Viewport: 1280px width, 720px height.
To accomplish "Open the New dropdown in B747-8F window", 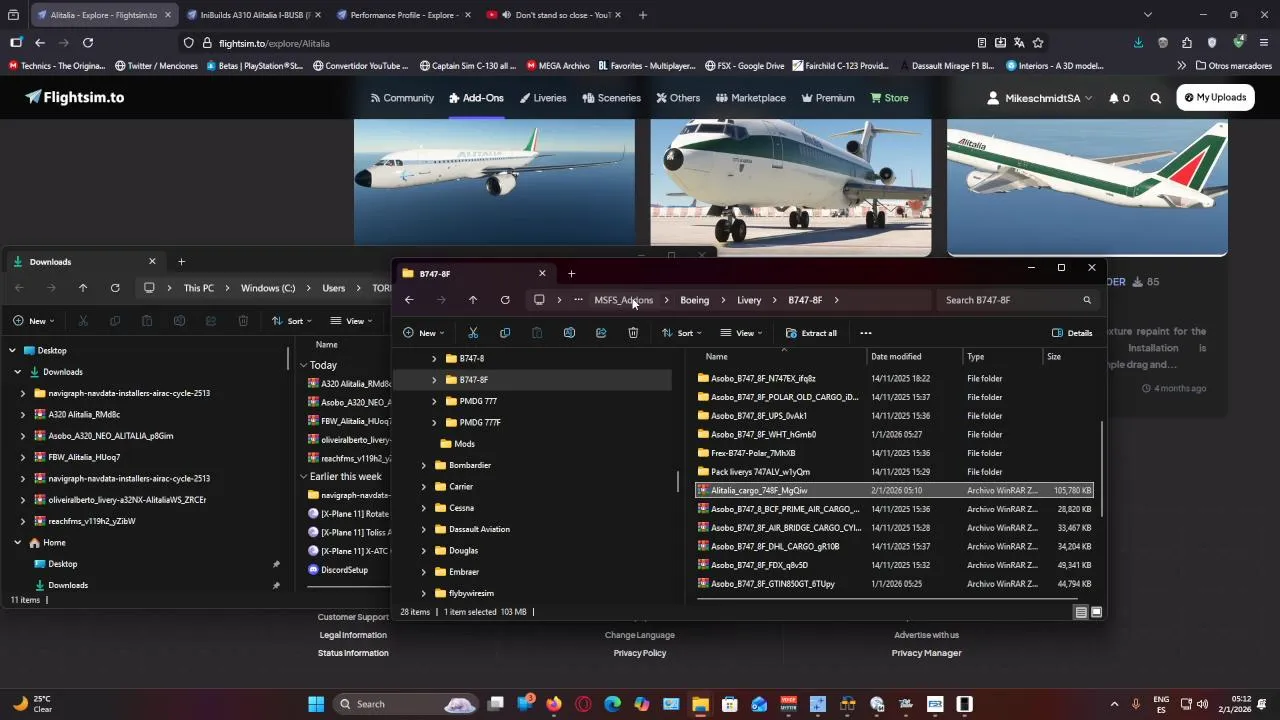I will 425,333.
